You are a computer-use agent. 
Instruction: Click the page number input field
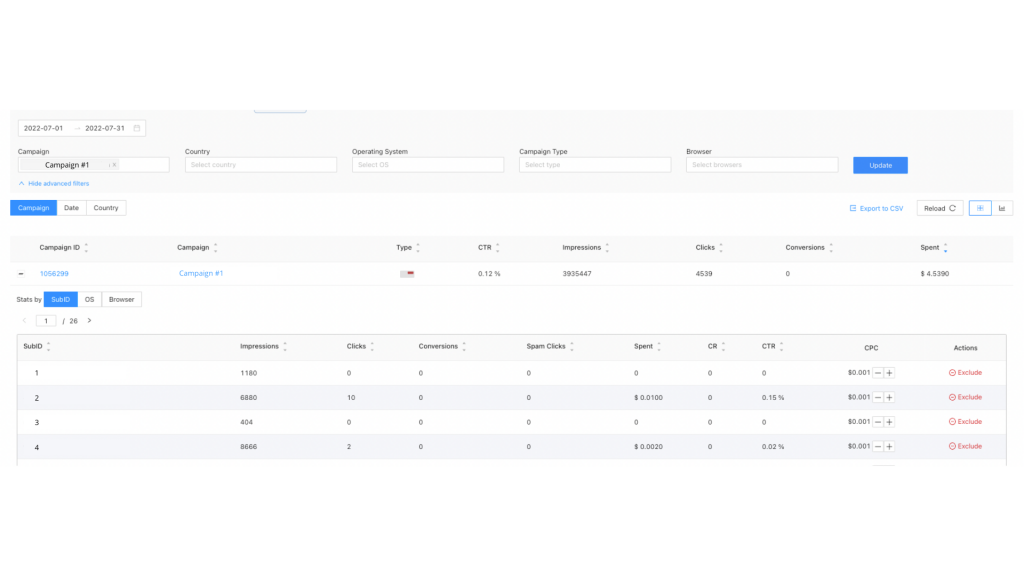46,321
